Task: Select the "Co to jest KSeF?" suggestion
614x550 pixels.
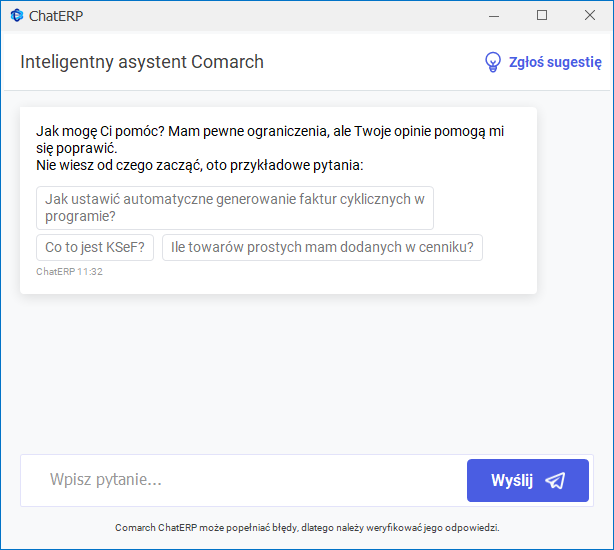Action: pyautogui.click(x=95, y=248)
